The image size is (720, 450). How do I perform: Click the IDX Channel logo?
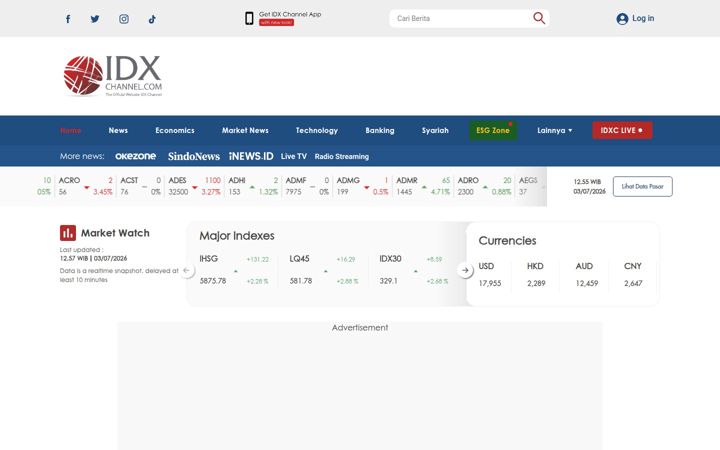click(113, 76)
